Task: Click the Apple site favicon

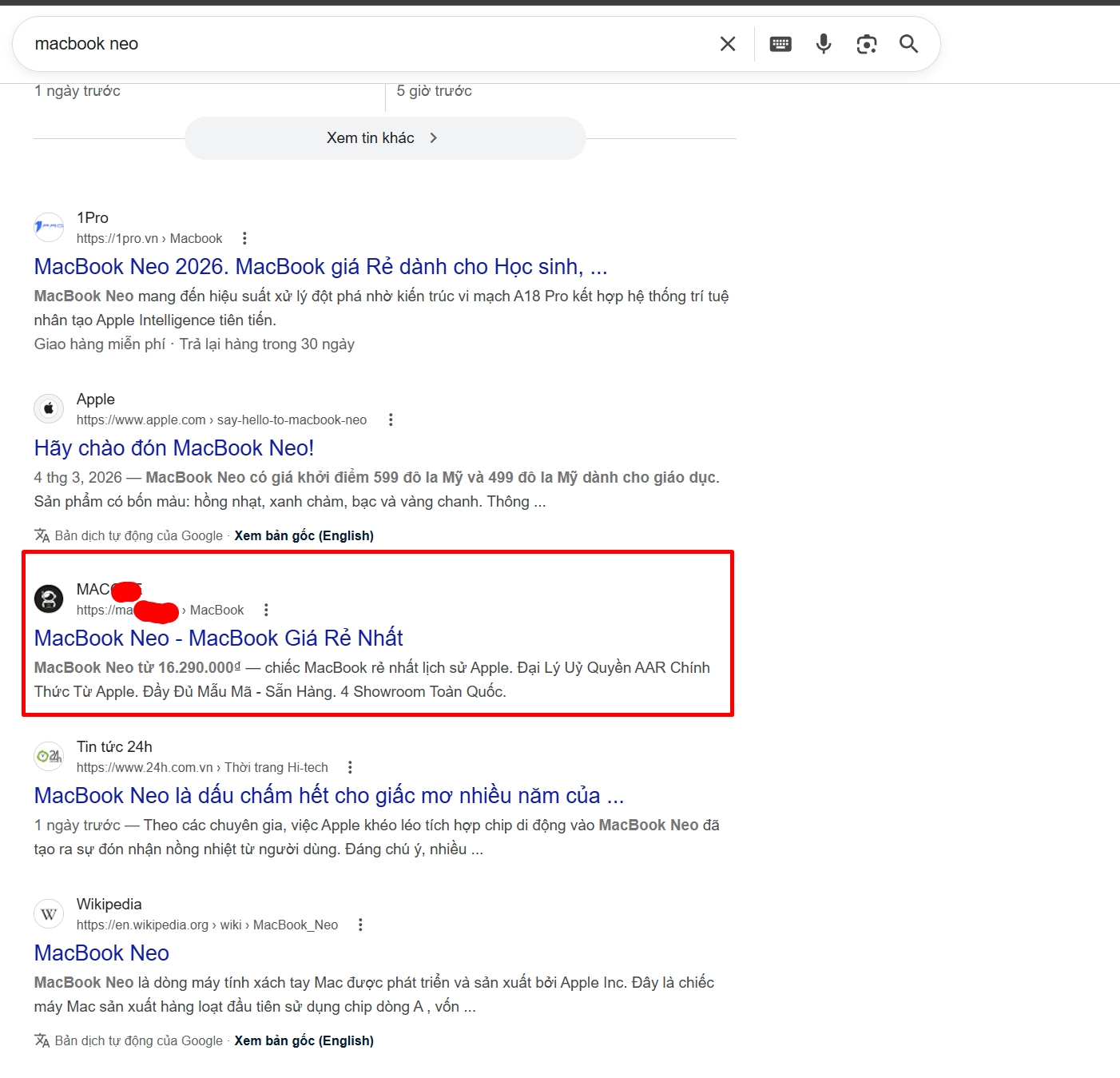Action: 49,409
